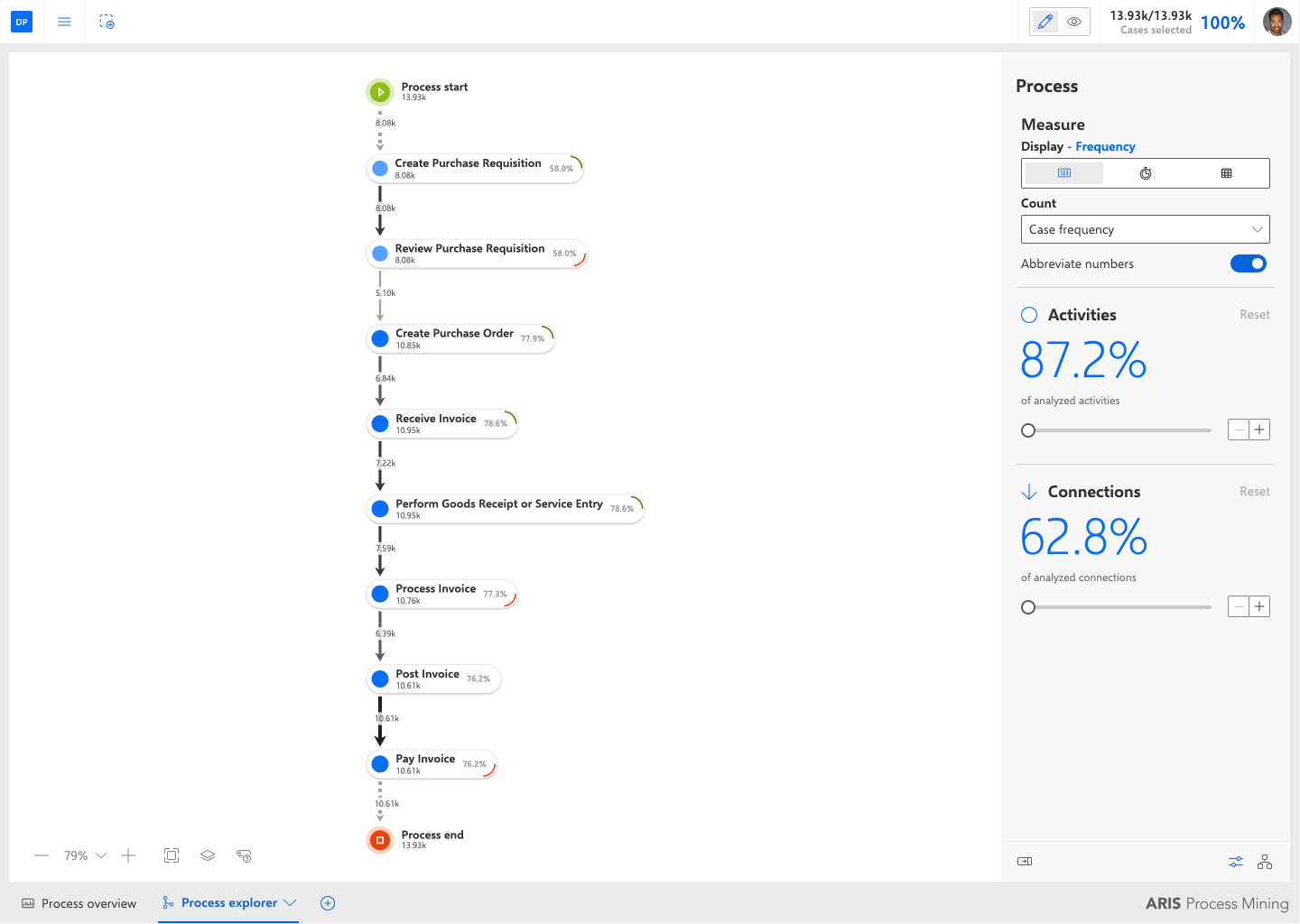Click the 7.22k connection label
Image resolution: width=1300 pixels, height=924 pixels.
(385, 464)
